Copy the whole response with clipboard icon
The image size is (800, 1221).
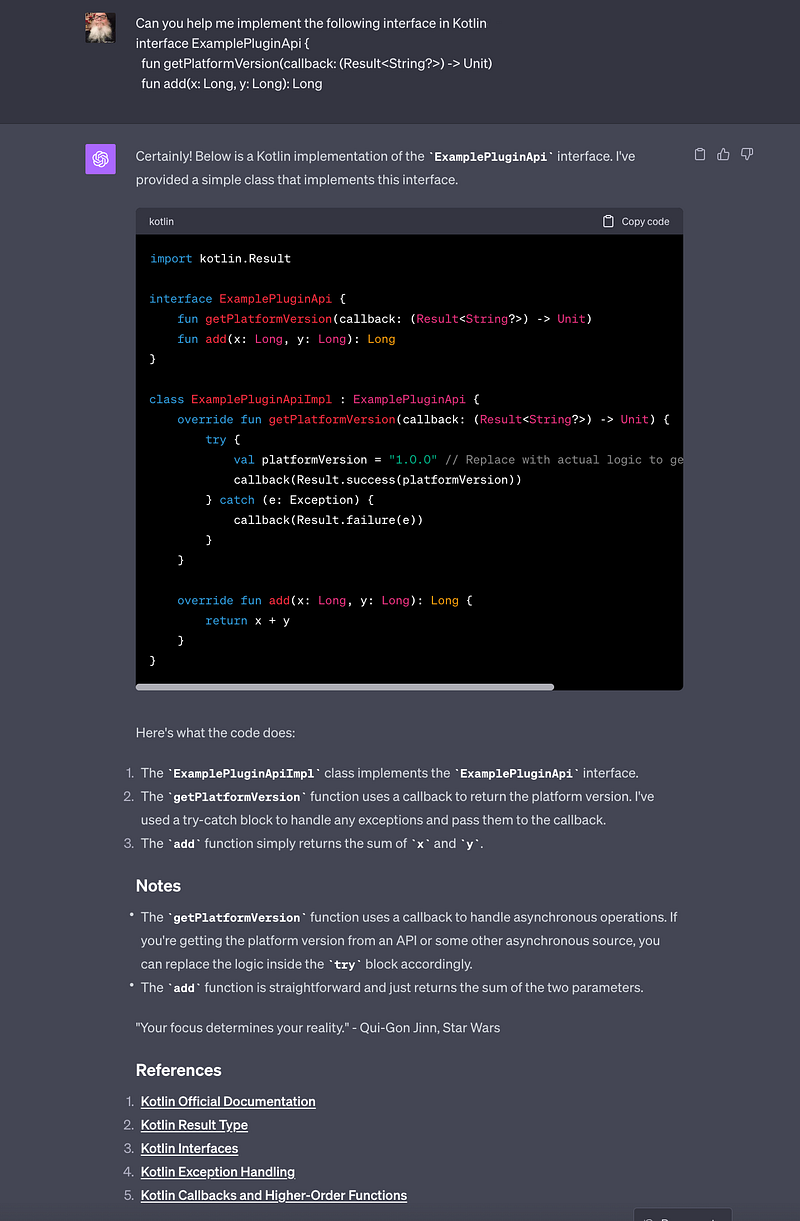click(700, 154)
